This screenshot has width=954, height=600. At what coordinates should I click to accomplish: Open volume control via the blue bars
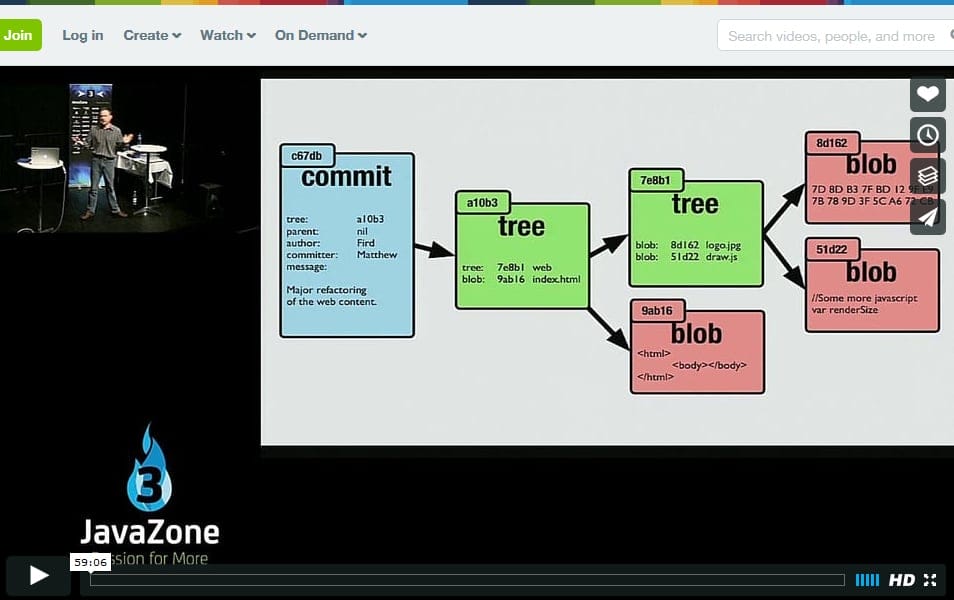pyautogui.click(x=869, y=579)
